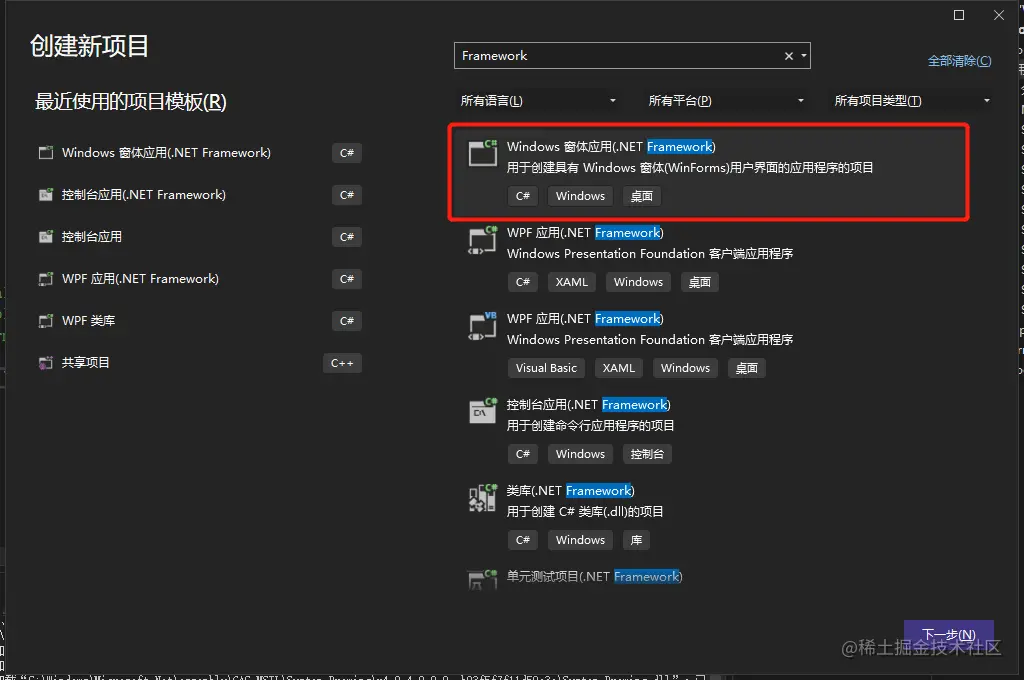Open the 所有平台 filter dropdown
The image size is (1024, 680).
tap(726, 101)
